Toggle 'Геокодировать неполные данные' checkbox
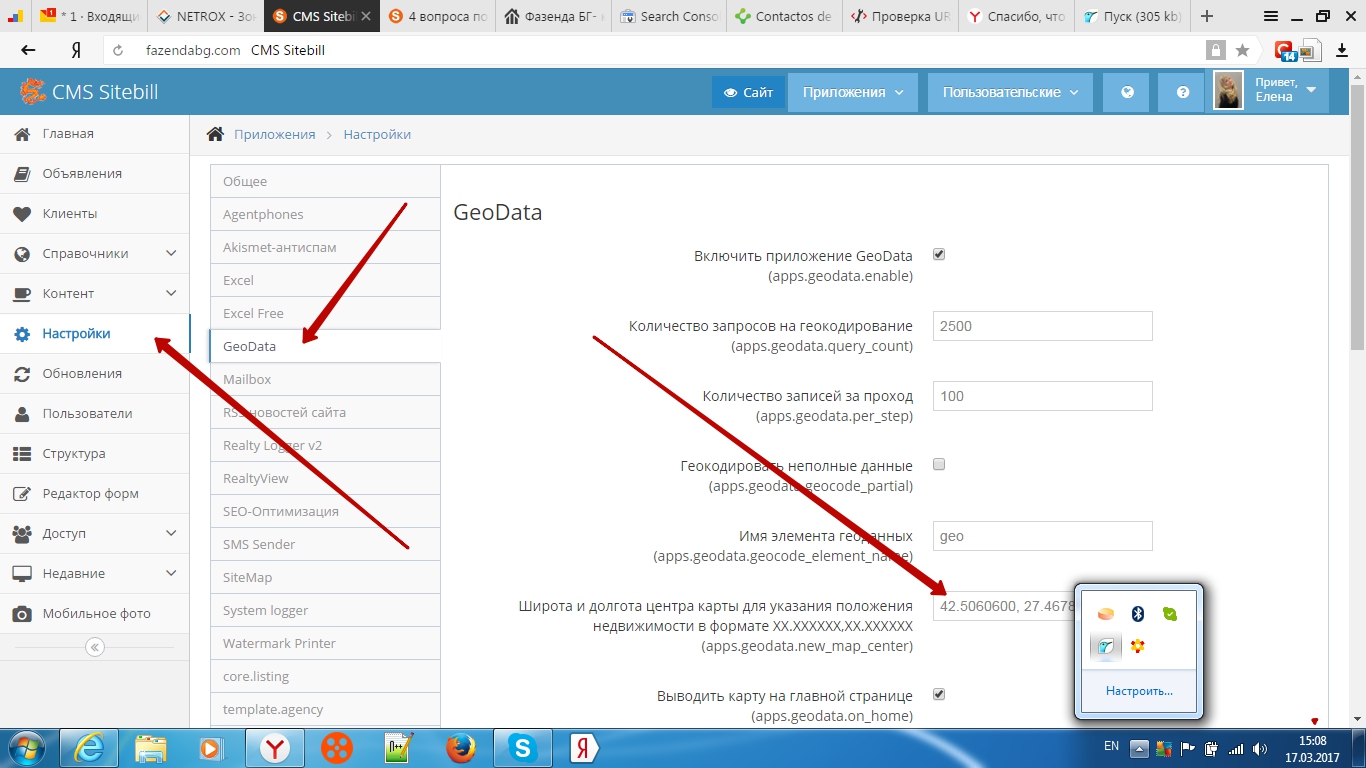The width and height of the screenshot is (1366, 768). pyautogui.click(x=939, y=464)
